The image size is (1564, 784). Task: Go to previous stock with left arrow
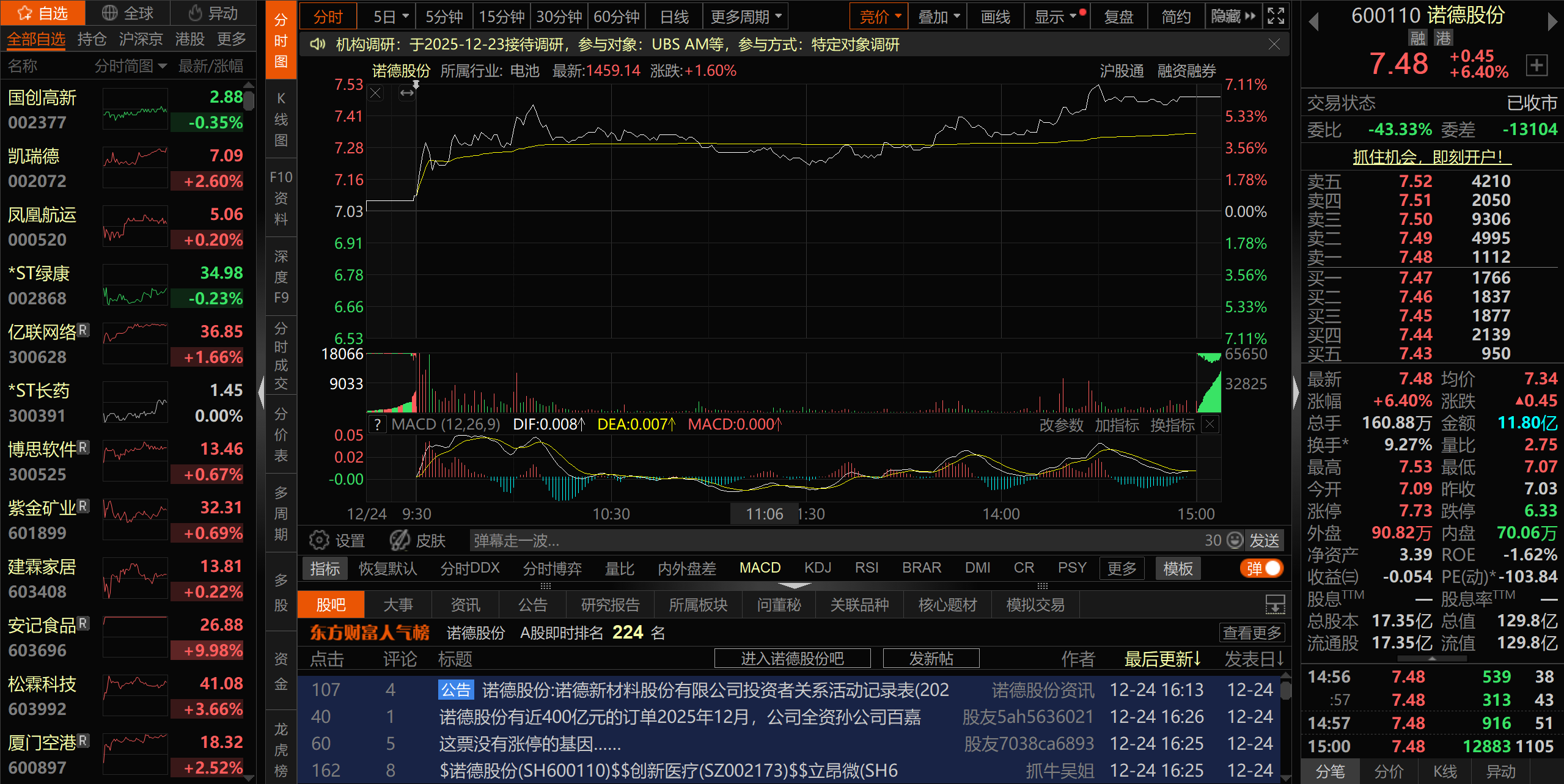click(x=1313, y=23)
